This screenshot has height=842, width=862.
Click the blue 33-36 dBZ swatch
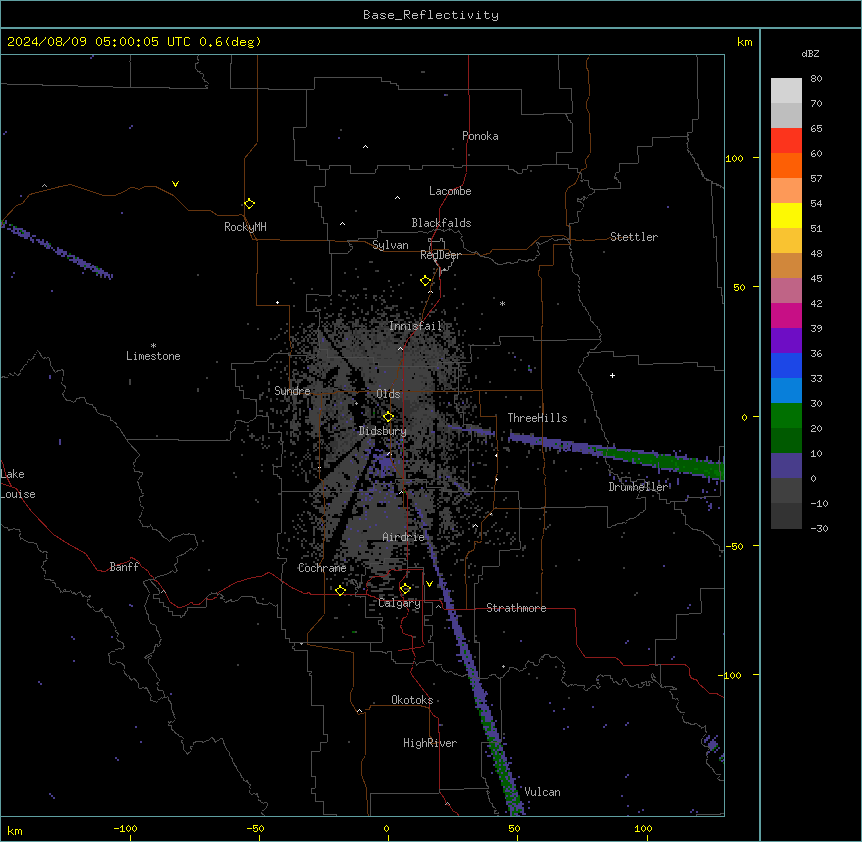pos(786,365)
